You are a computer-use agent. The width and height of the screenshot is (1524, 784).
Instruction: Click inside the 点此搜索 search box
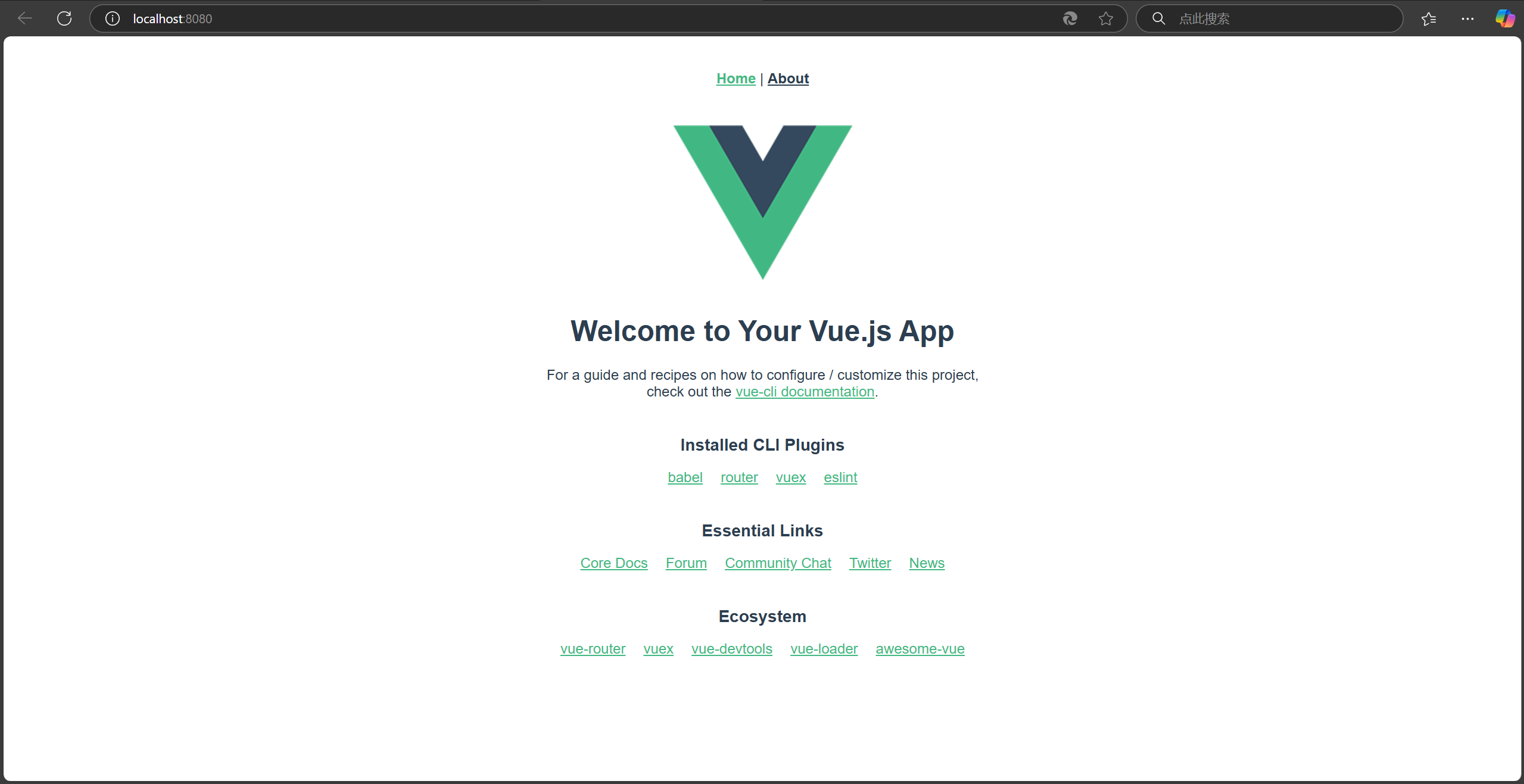1280,18
